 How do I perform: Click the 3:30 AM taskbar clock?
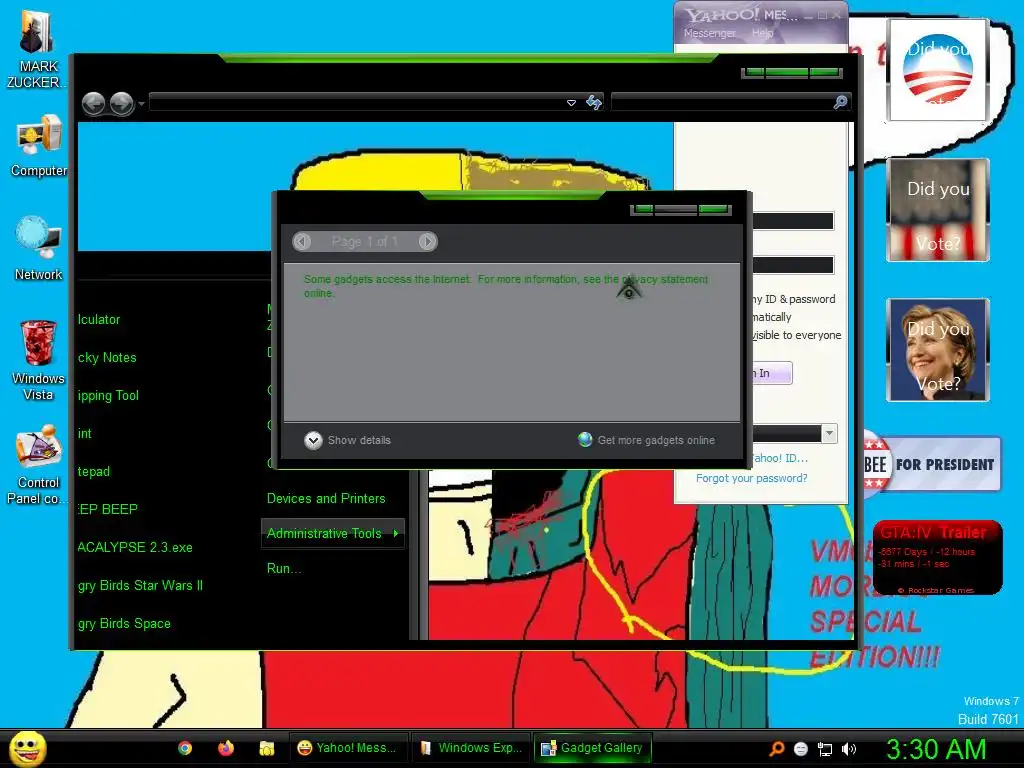click(936, 749)
